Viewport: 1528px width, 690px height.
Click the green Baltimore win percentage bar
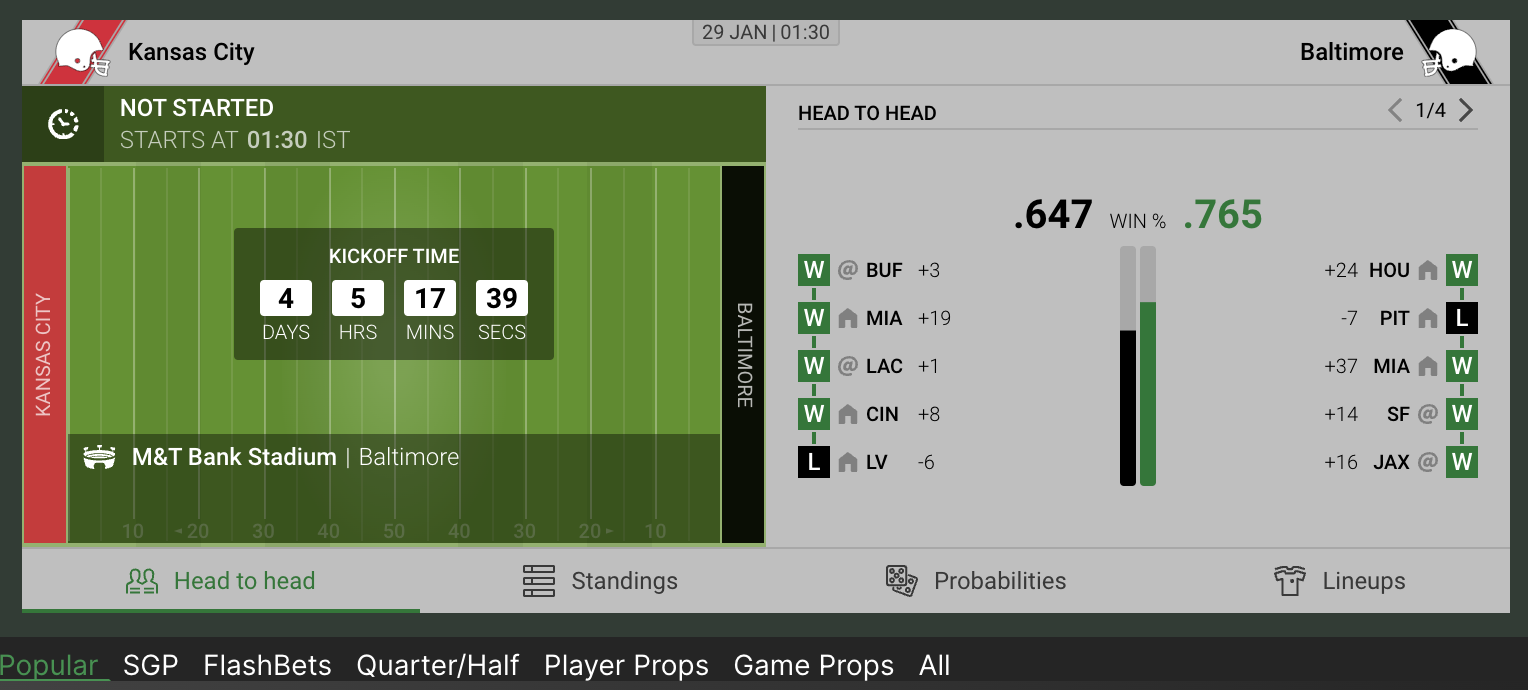click(1148, 393)
